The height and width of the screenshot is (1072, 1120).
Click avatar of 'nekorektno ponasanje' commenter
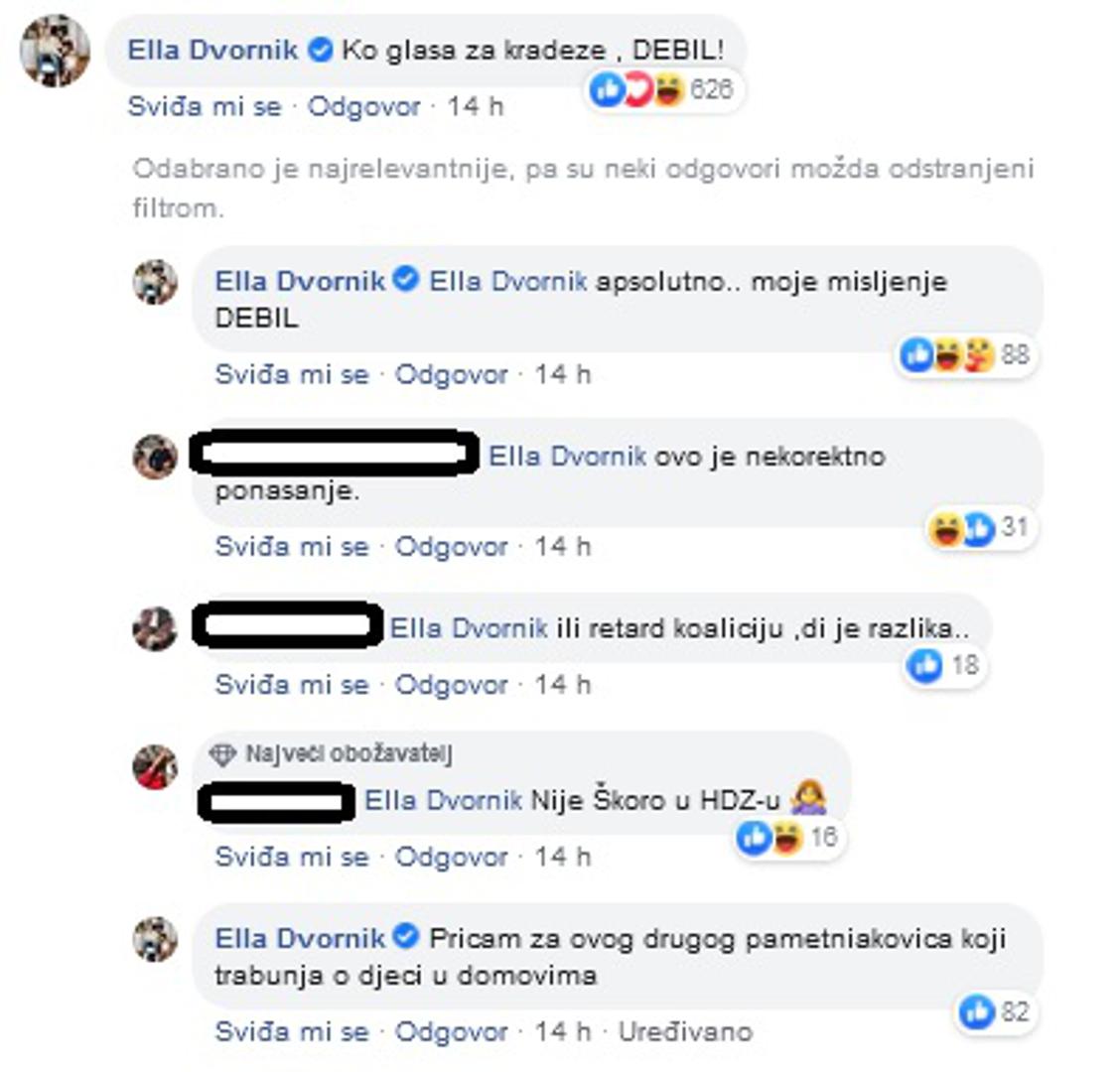[155, 457]
